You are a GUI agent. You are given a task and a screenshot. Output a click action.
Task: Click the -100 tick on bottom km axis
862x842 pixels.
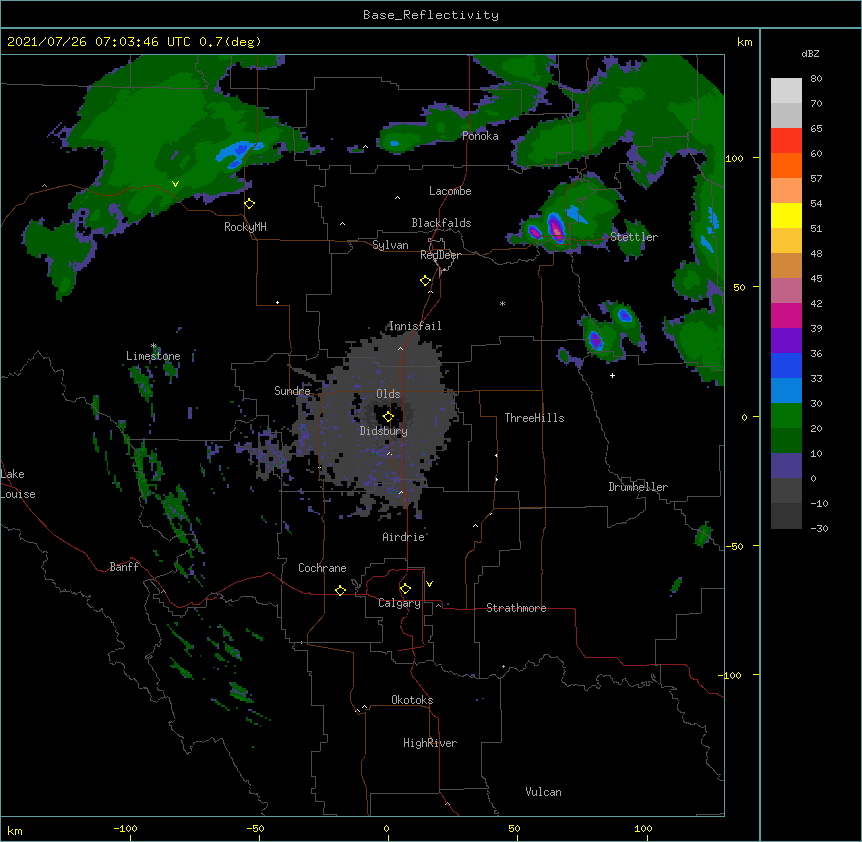pyautogui.click(x=125, y=828)
